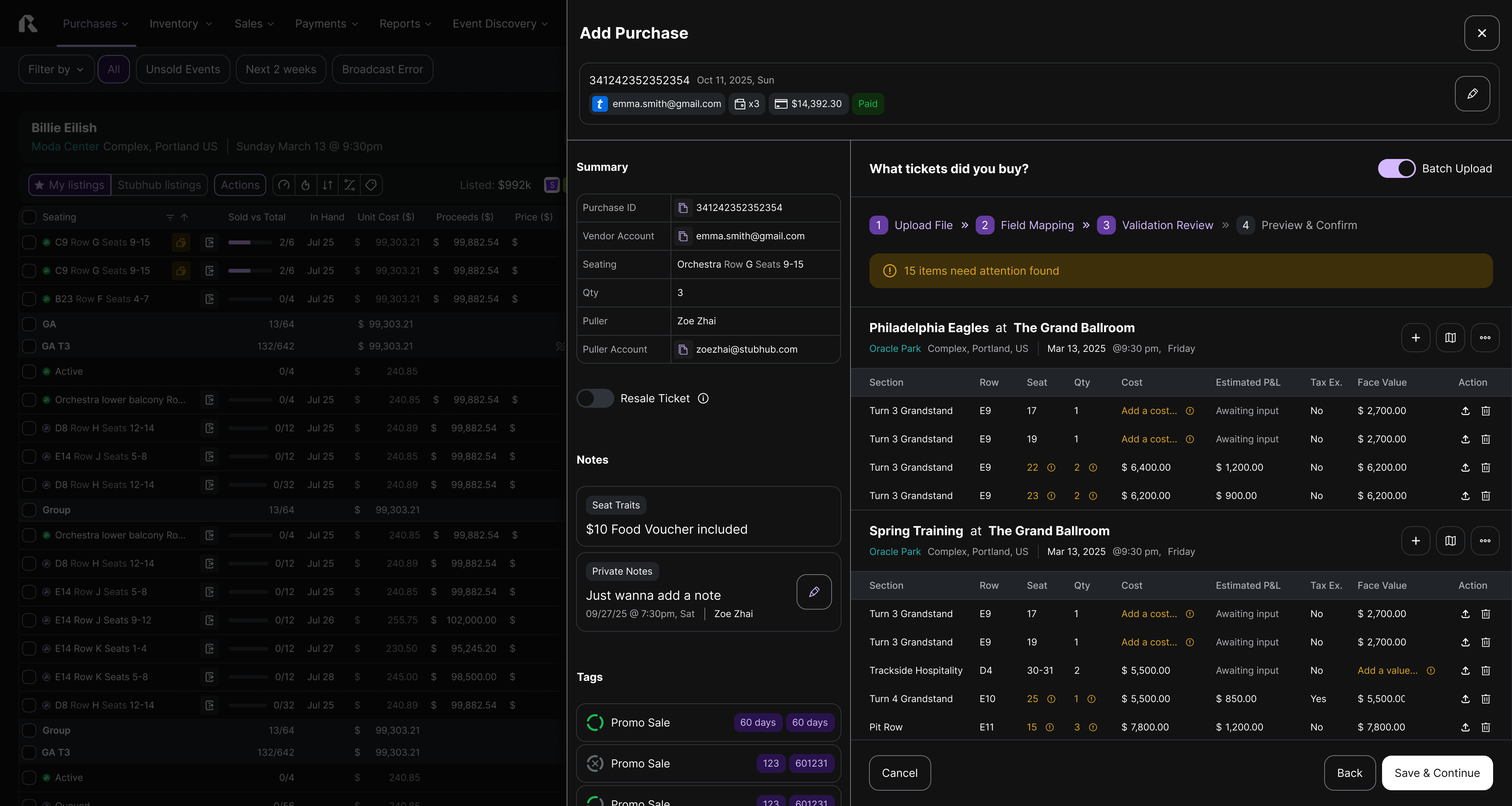
Task: Check the B23 Row F Seats 4-7 checkbox
Action: (x=29, y=299)
